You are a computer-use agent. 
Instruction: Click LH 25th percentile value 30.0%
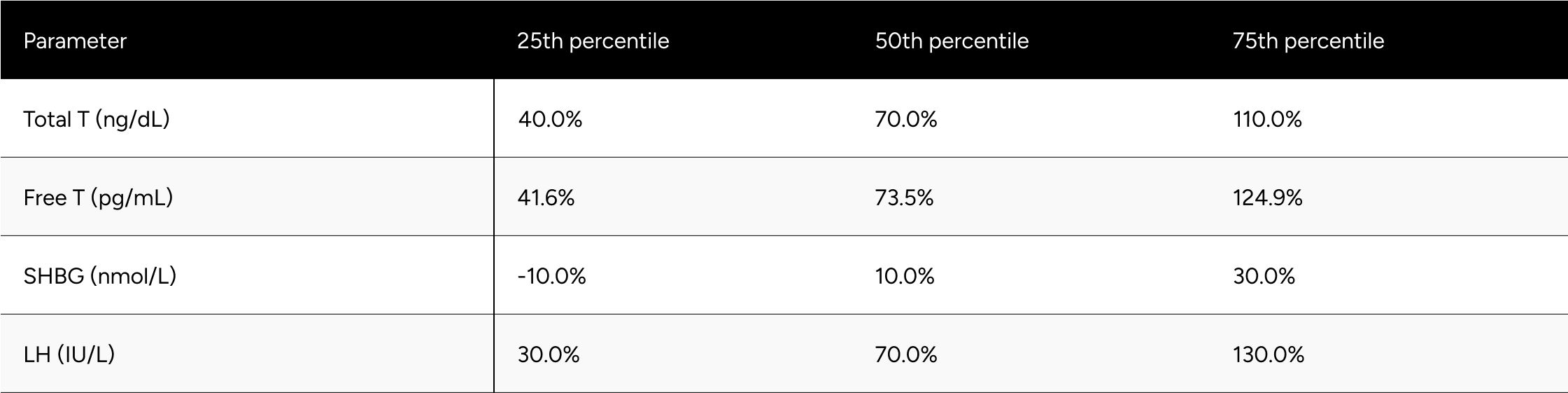click(x=549, y=354)
